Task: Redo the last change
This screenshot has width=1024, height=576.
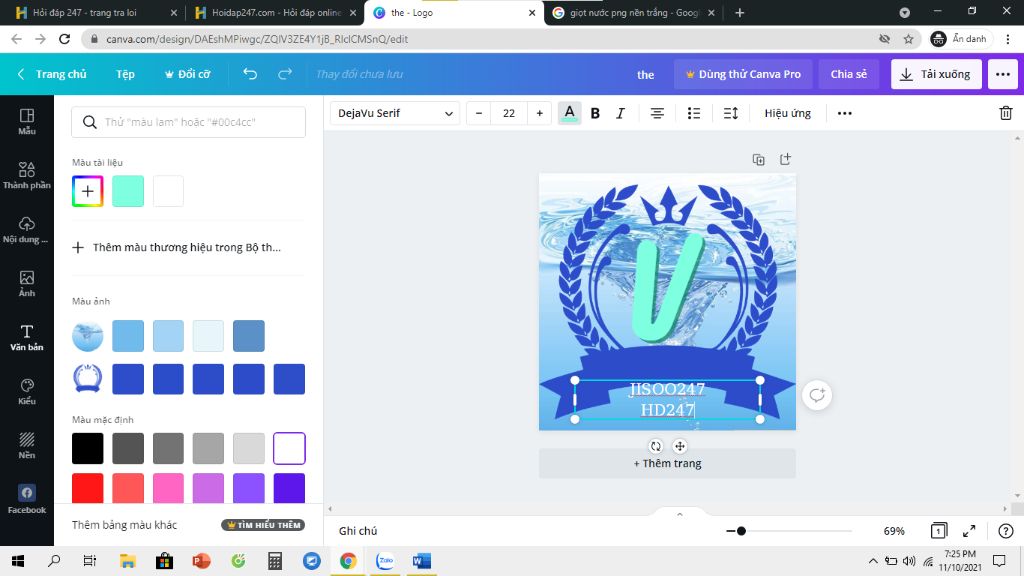Action: 285,74
